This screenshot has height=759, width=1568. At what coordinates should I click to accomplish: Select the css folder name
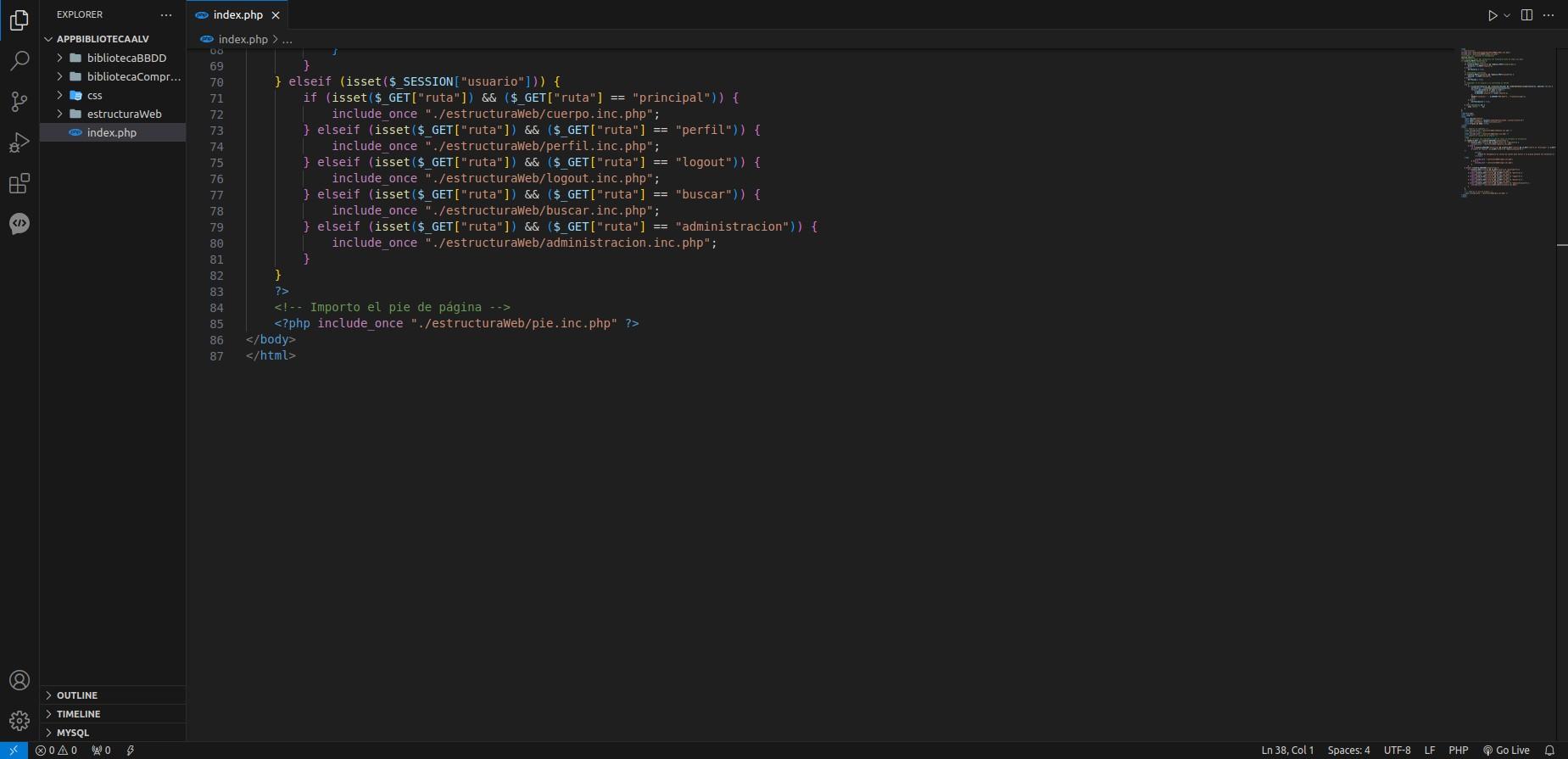point(94,95)
